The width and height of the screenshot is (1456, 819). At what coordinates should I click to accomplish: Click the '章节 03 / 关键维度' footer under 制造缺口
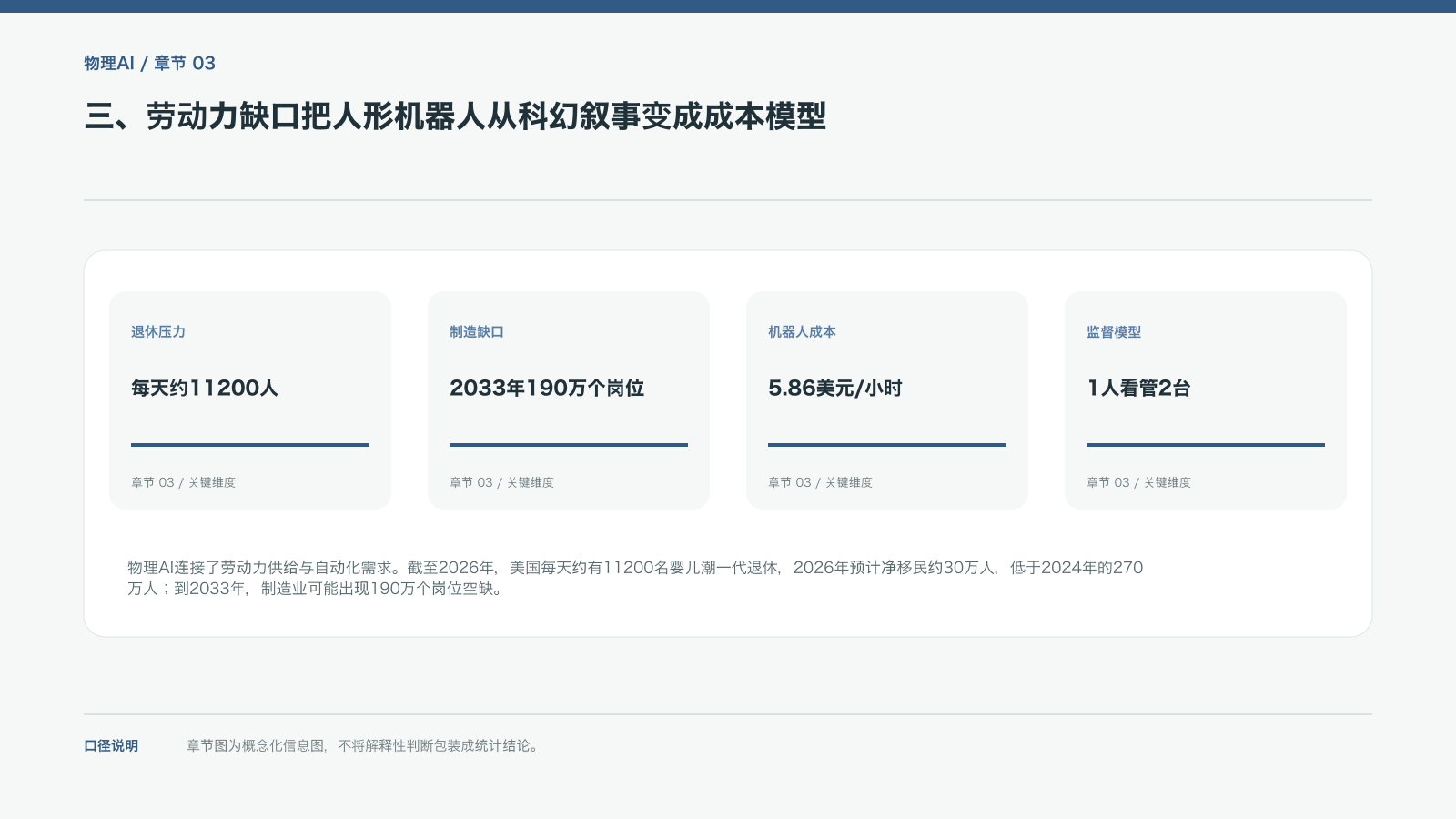(501, 482)
